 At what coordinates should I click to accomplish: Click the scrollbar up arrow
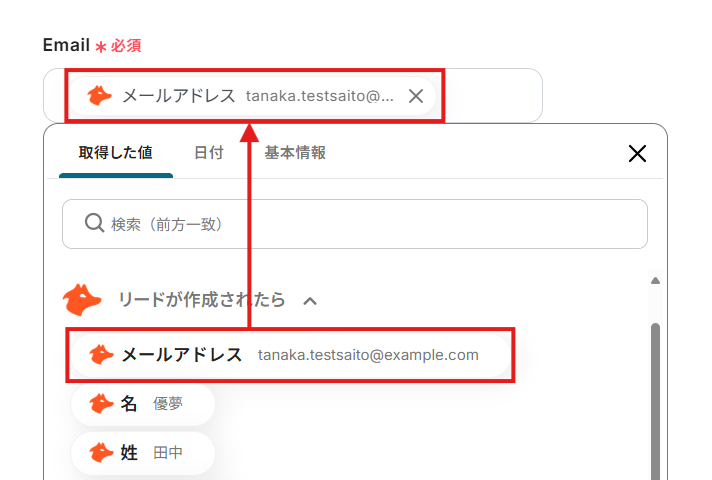[x=656, y=281]
